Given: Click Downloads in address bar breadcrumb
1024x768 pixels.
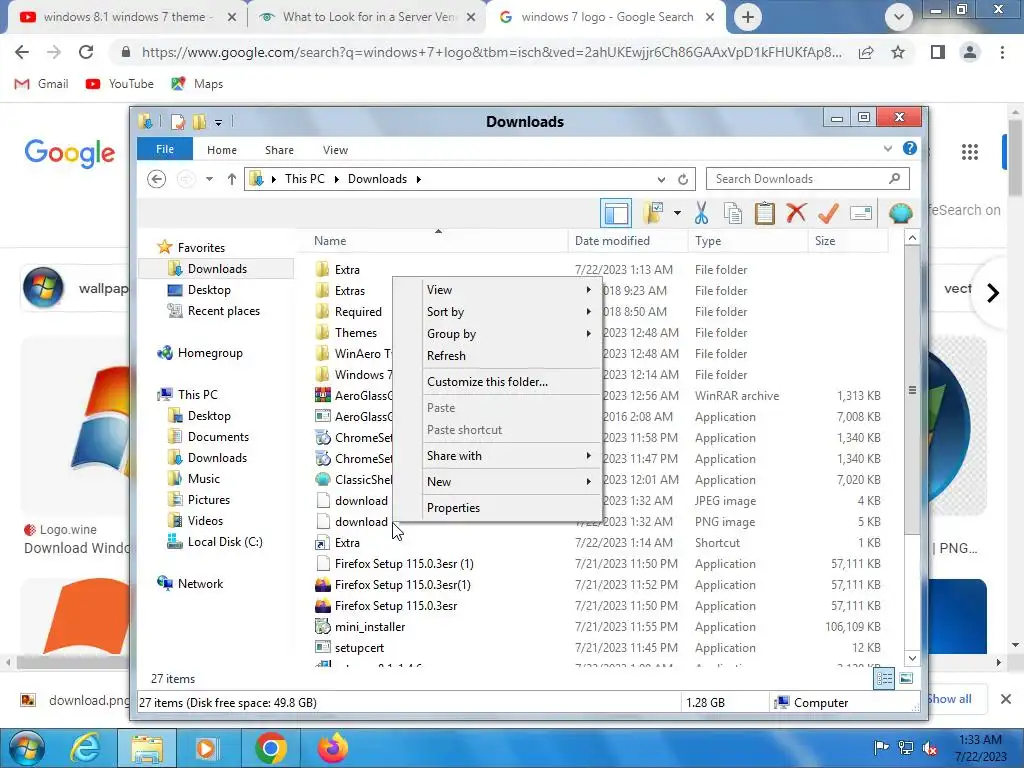Looking at the screenshot, I should coord(377,179).
